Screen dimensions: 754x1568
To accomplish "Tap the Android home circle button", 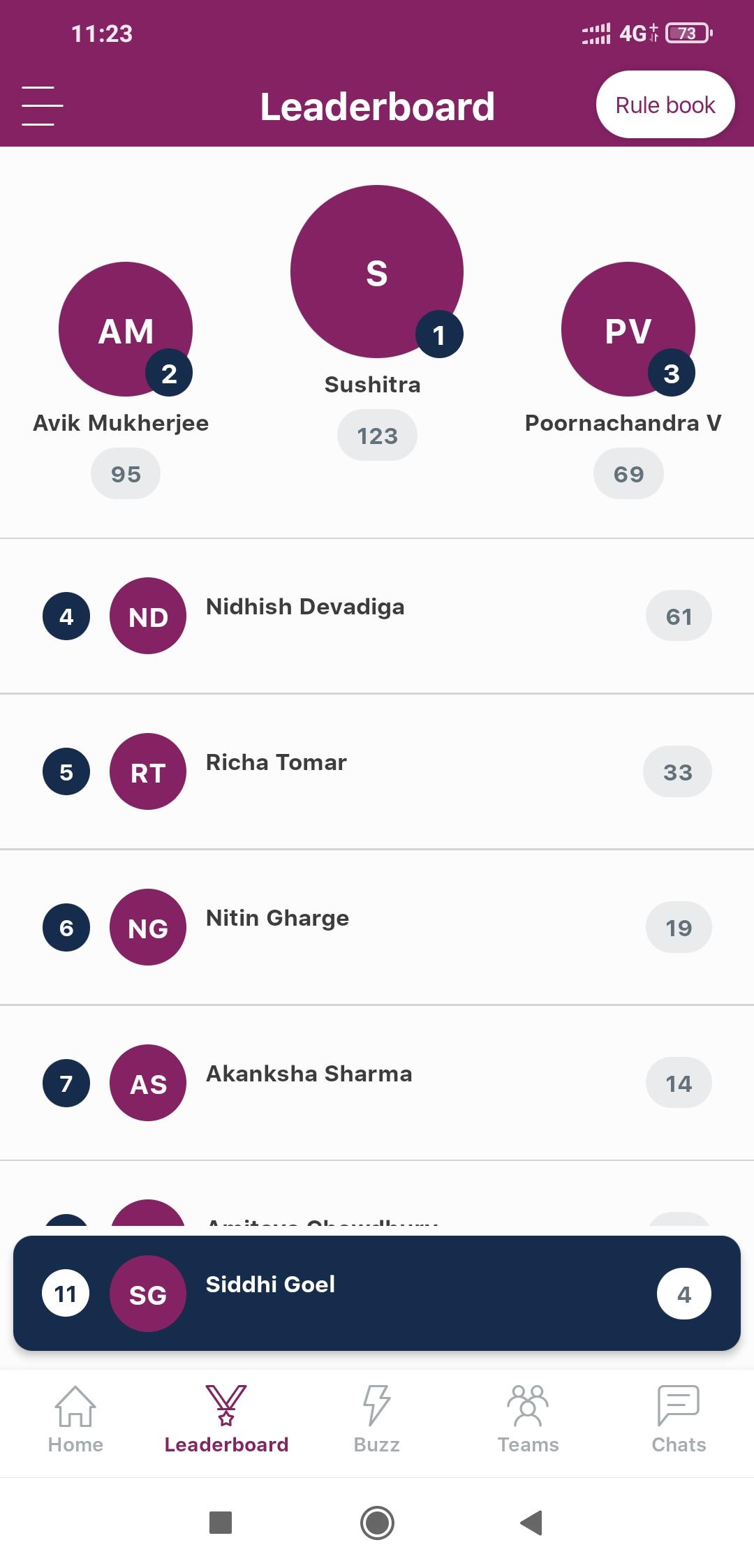I will click(x=377, y=1523).
